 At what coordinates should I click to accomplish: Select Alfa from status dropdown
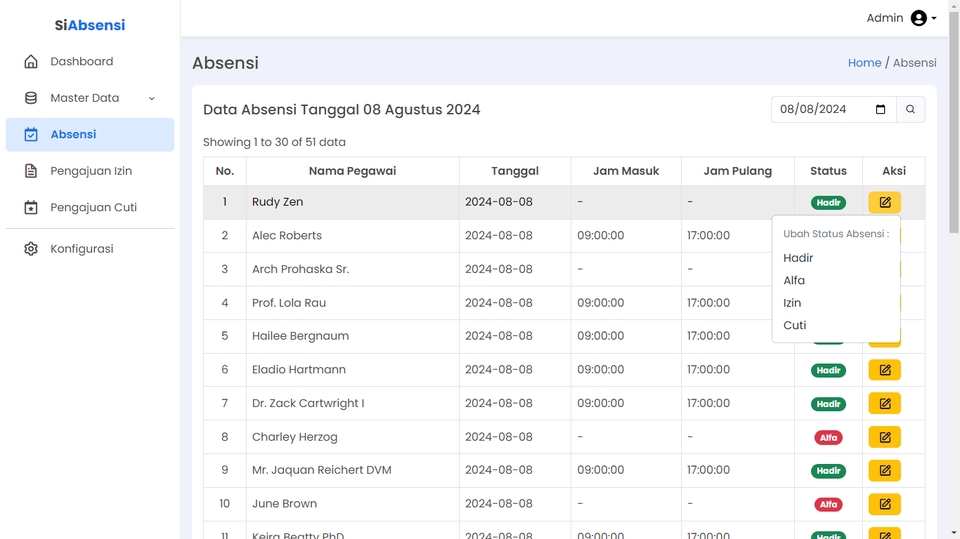(x=794, y=281)
